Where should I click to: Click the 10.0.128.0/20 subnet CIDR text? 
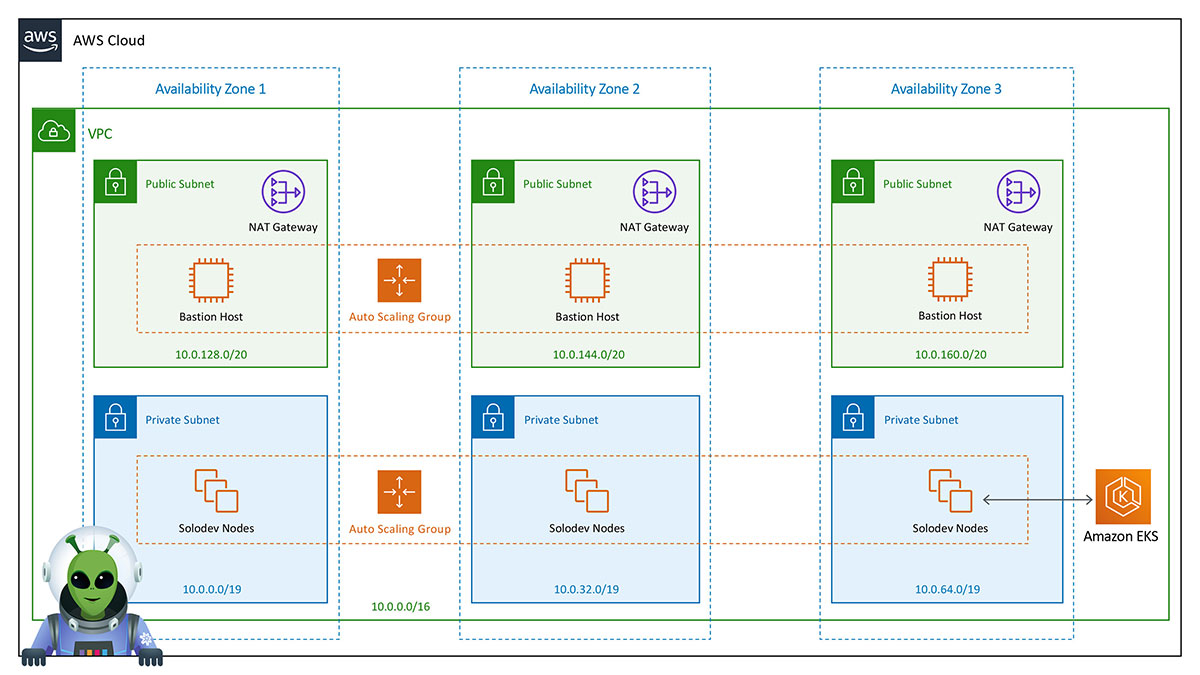pos(211,355)
